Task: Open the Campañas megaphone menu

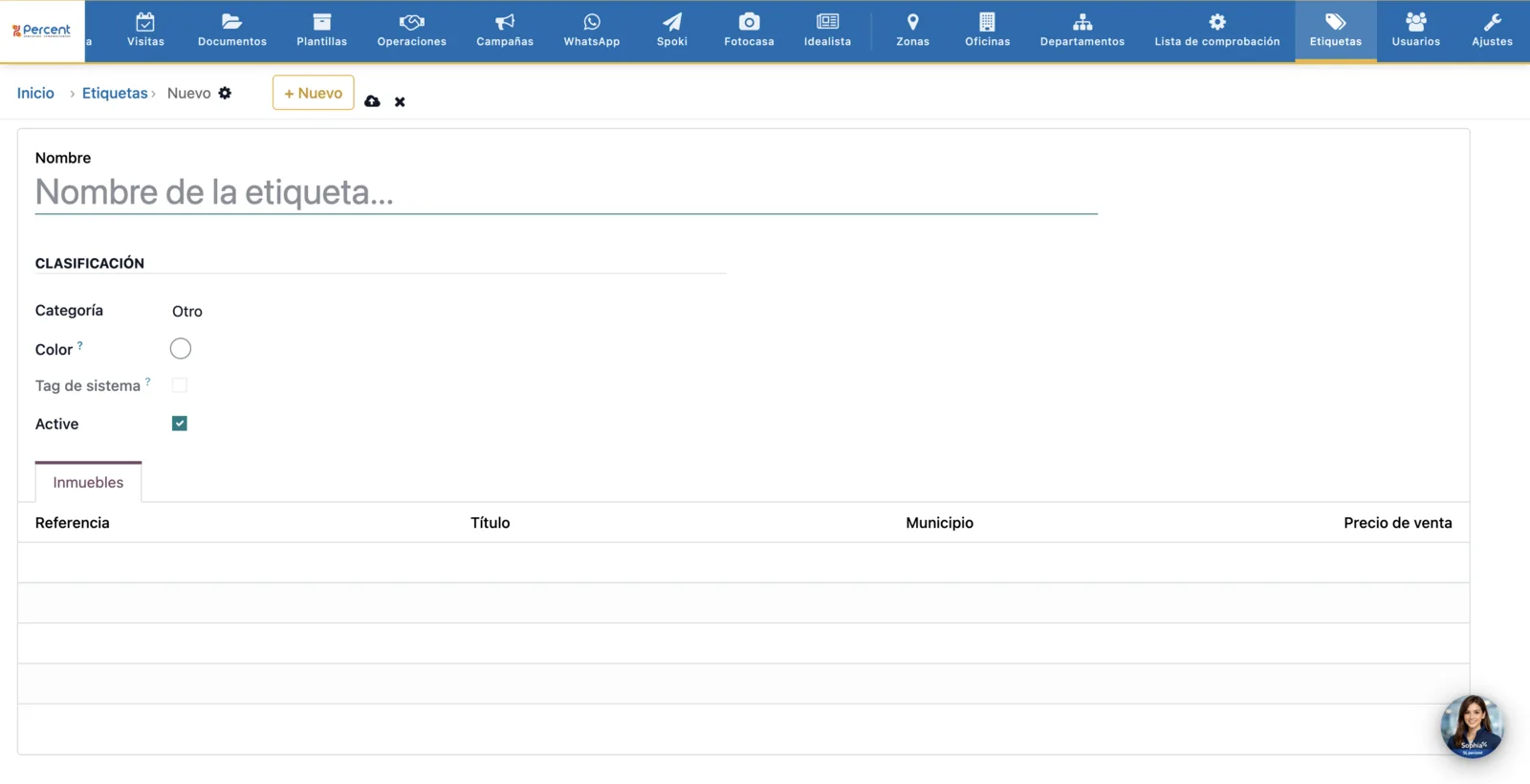Action: point(505,31)
